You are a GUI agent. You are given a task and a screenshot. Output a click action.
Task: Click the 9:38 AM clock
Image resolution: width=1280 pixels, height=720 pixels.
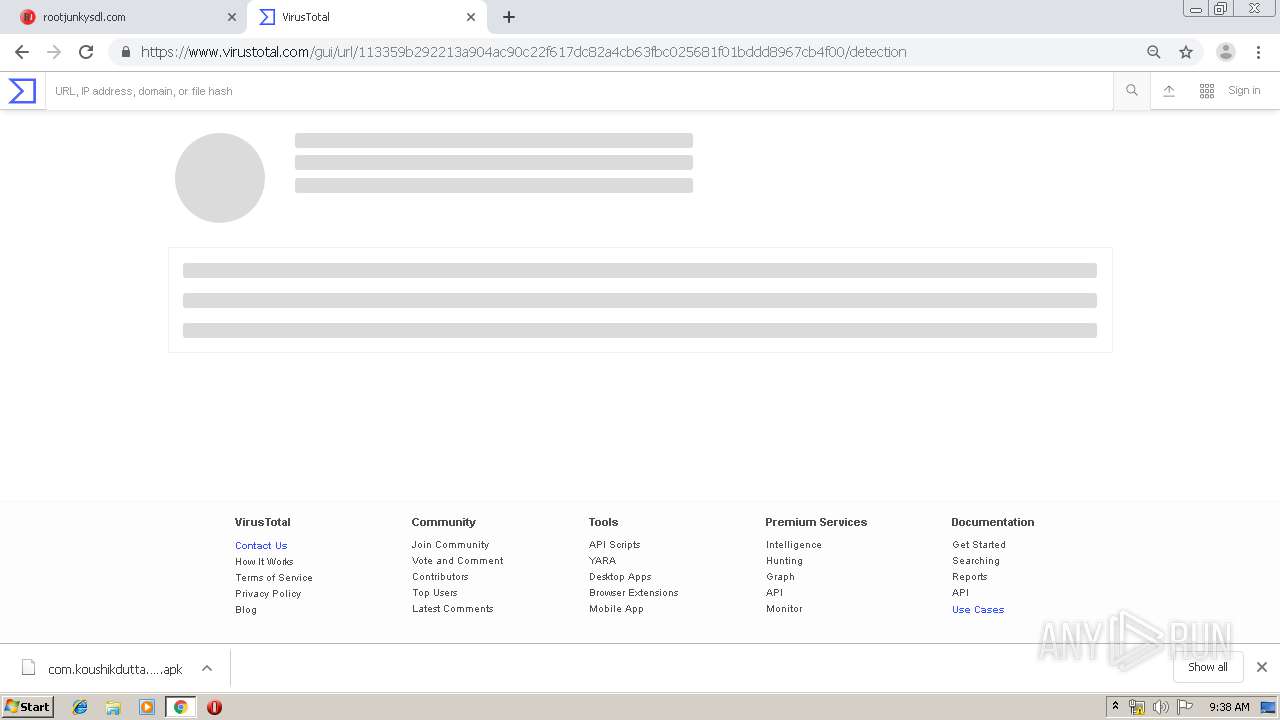(x=1229, y=707)
